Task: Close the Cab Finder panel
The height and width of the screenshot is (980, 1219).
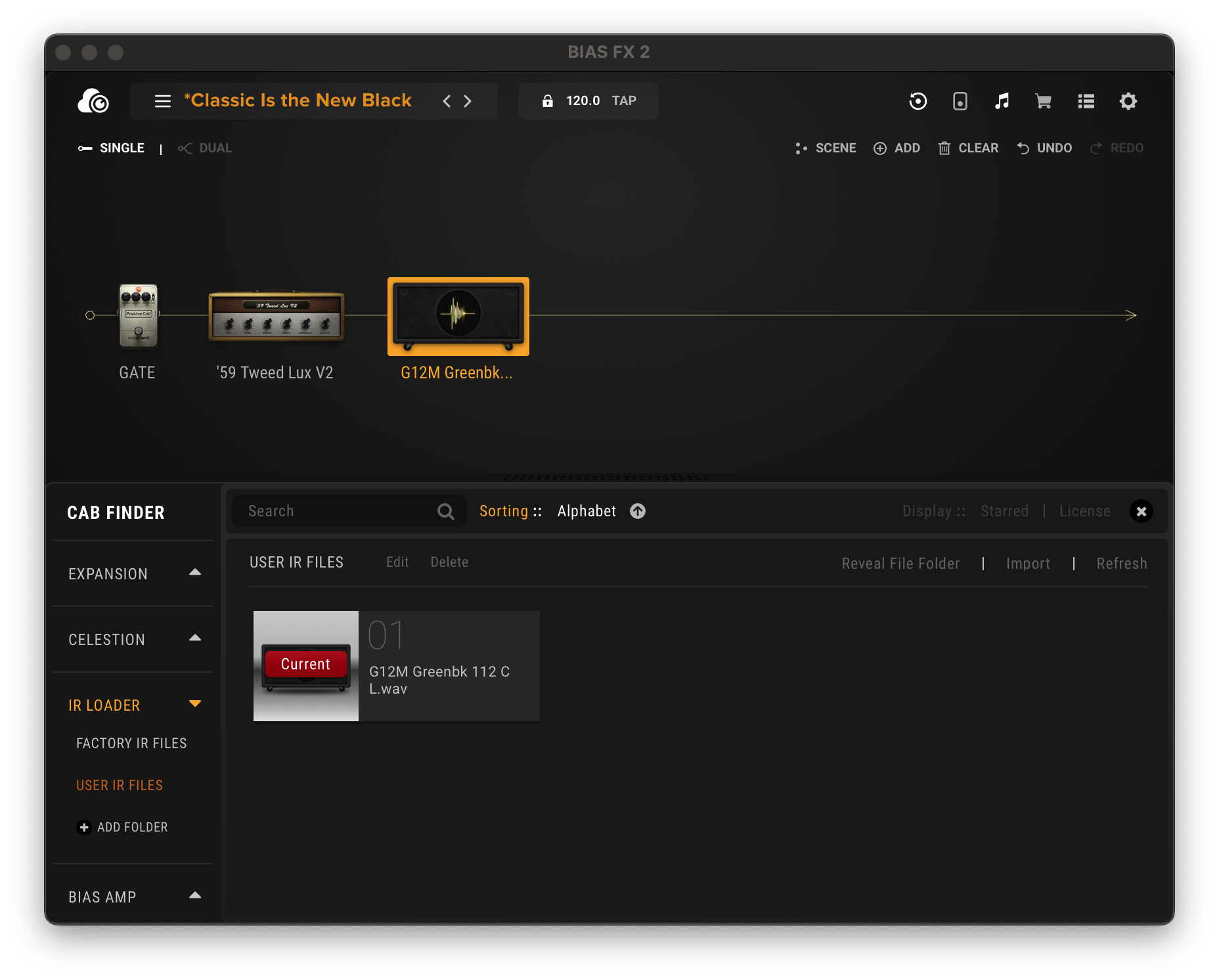Action: 1141,511
